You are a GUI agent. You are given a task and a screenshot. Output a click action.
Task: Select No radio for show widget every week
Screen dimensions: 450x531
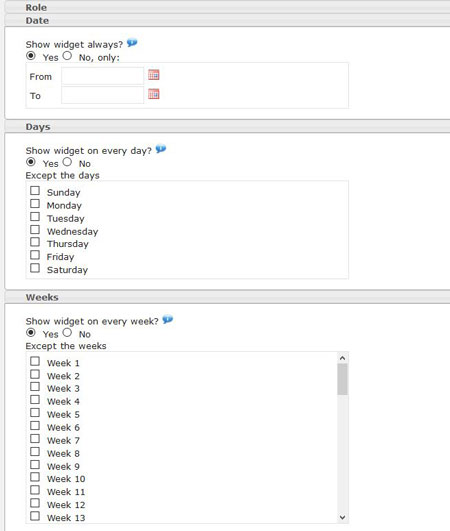[67, 333]
